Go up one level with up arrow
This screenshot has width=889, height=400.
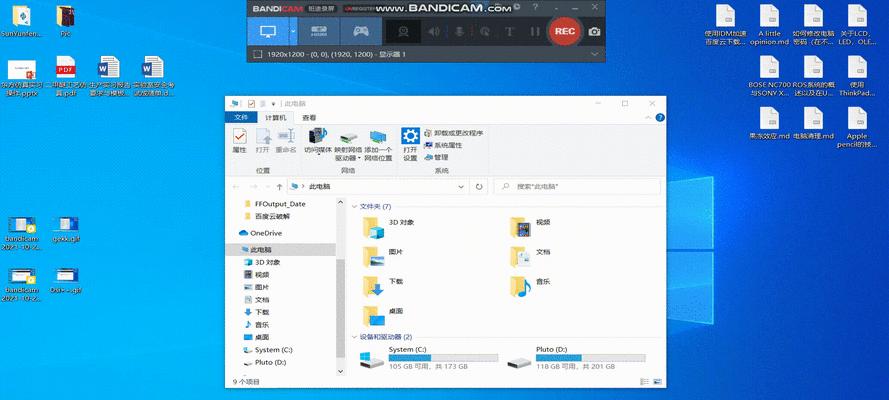(280, 186)
